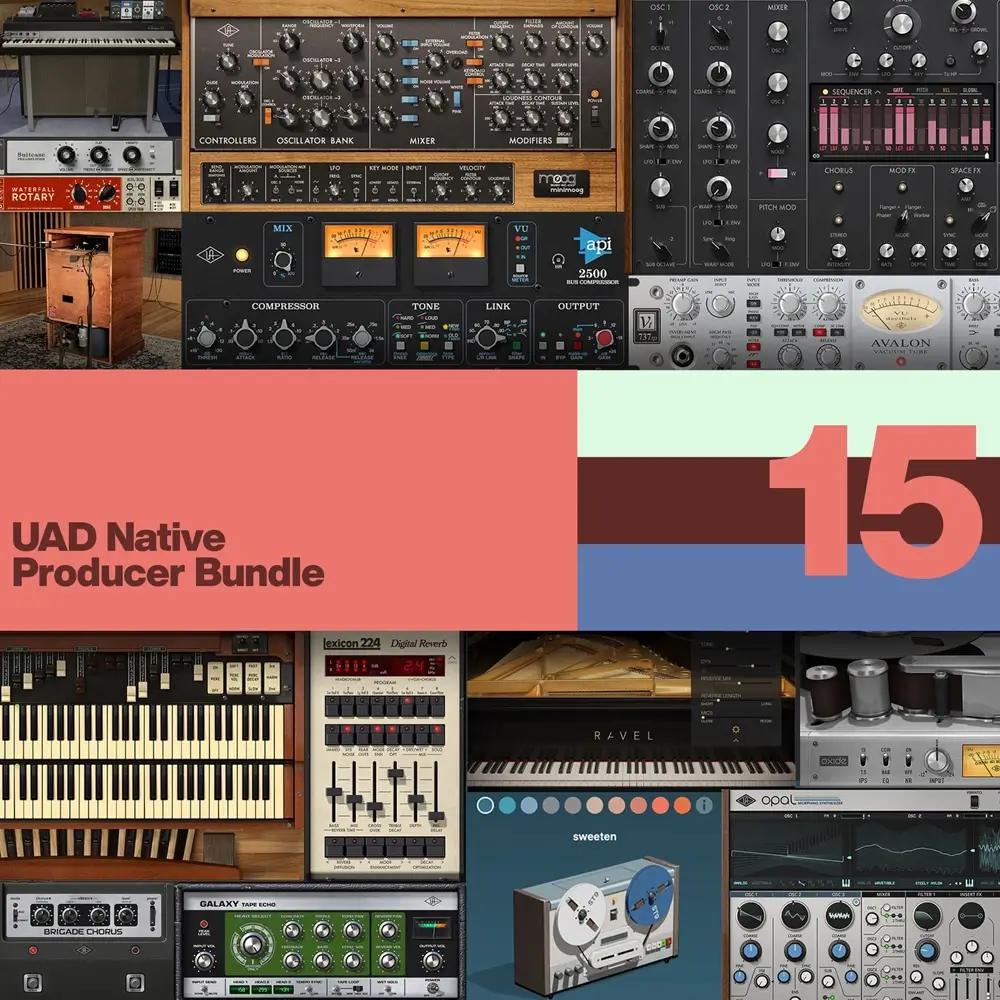This screenshot has height=1000, width=1000.
Task: Toggle filter Shape button in API Link section
Action: pyautogui.click(x=517, y=346)
